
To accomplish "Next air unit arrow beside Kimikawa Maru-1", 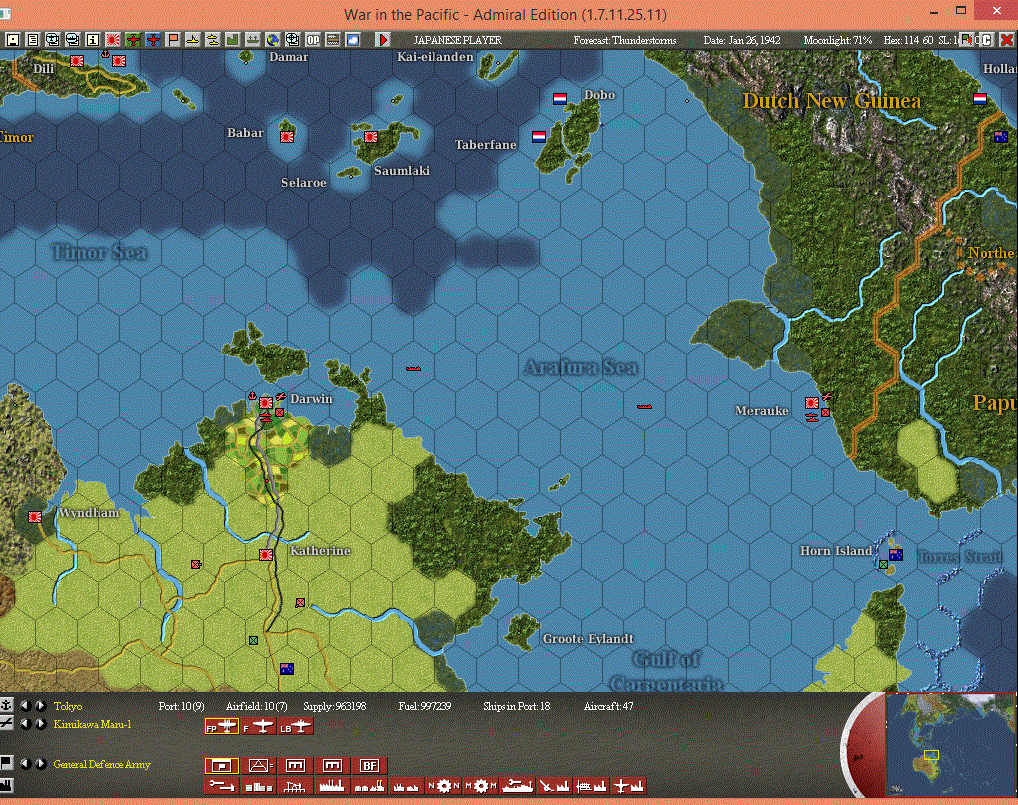I will [x=40, y=724].
